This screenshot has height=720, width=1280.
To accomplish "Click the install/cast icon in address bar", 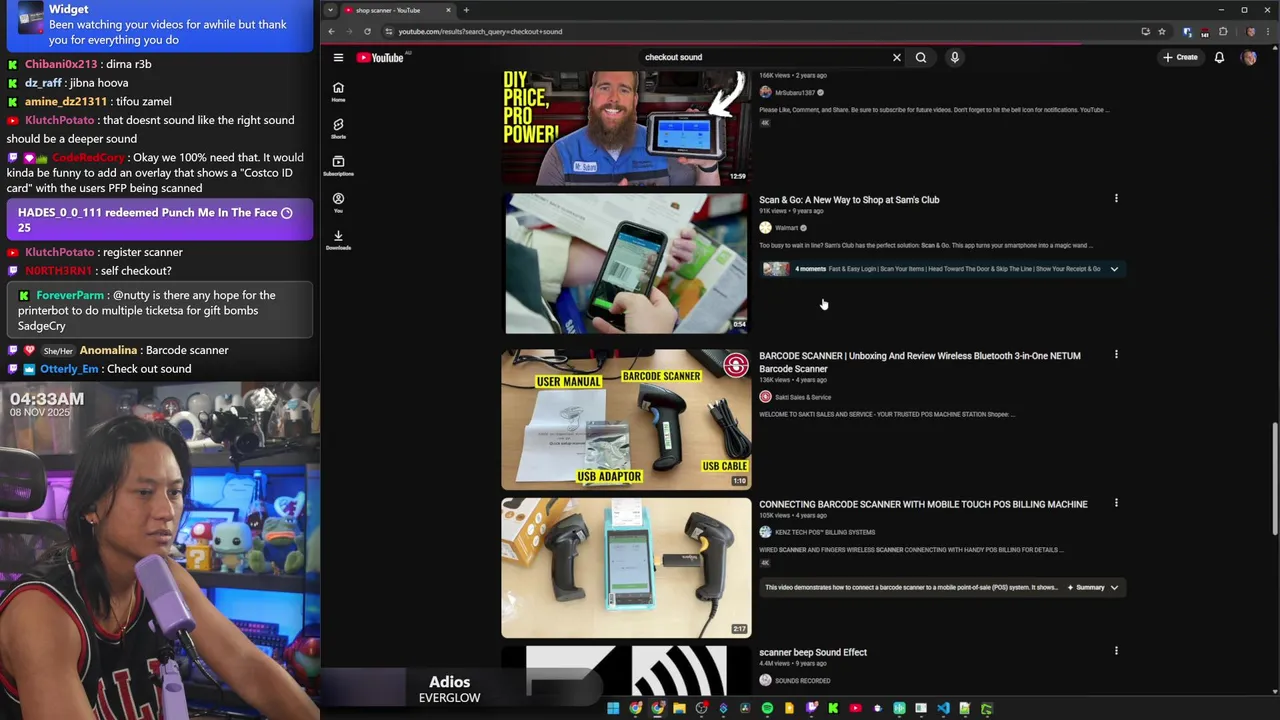I will pos(1145,31).
